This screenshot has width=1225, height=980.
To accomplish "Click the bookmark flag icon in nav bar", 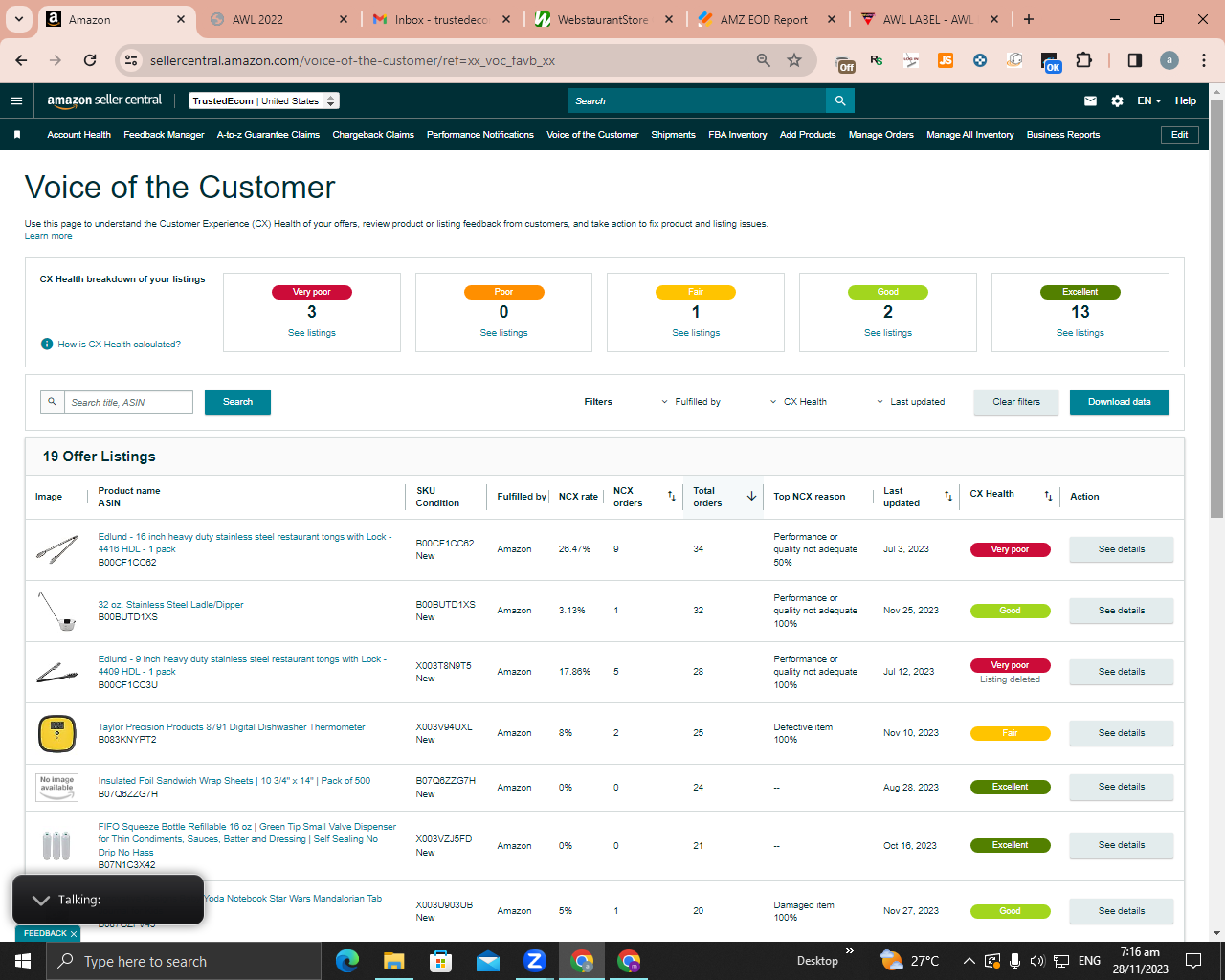I will click(17, 135).
